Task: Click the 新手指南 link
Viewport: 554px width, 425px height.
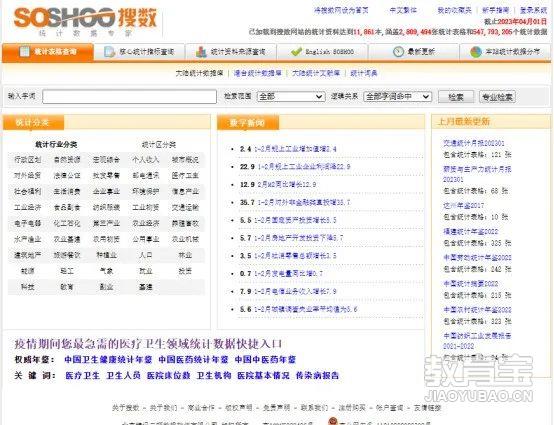Action: pos(496,10)
